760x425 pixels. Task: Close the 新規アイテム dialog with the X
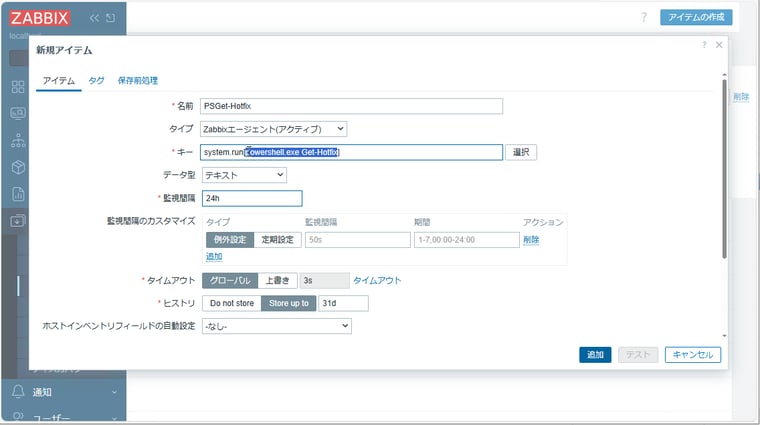click(x=719, y=45)
